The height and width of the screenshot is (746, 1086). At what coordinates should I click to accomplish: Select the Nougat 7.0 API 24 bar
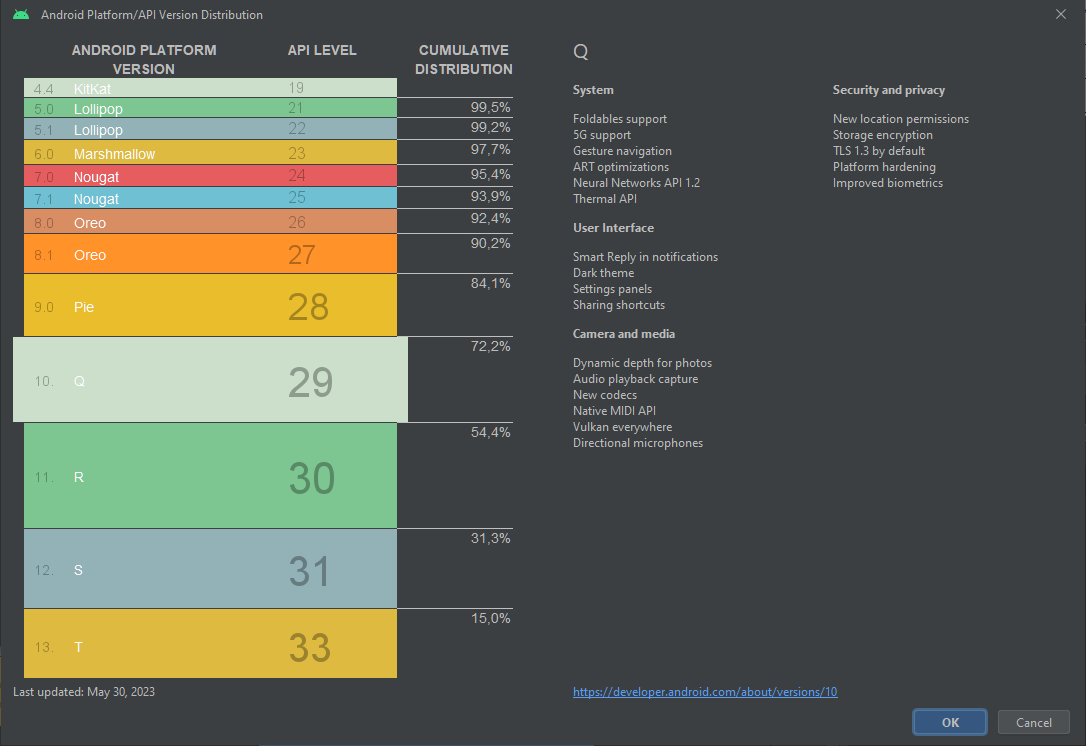[210, 176]
